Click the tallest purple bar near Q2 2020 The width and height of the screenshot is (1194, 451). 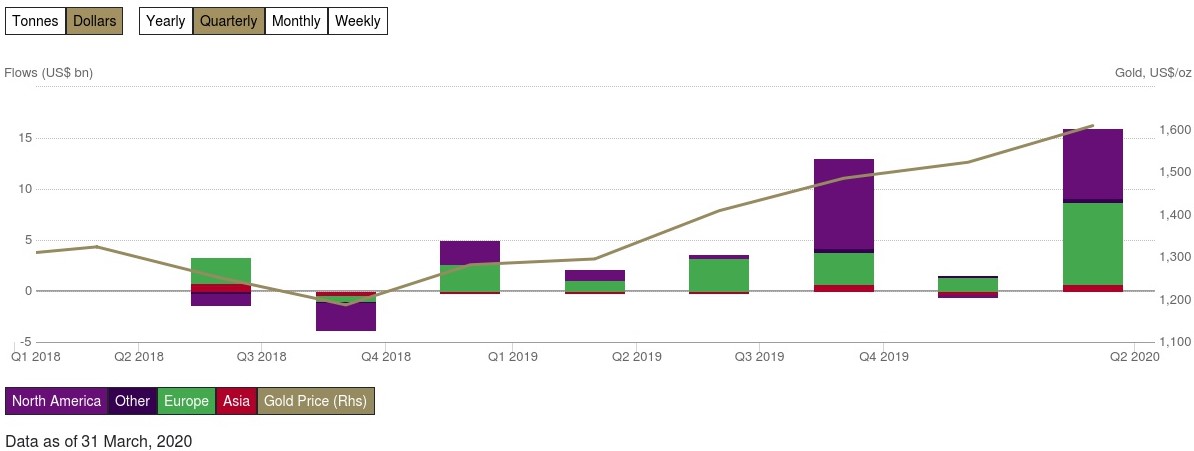click(x=1093, y=164)
